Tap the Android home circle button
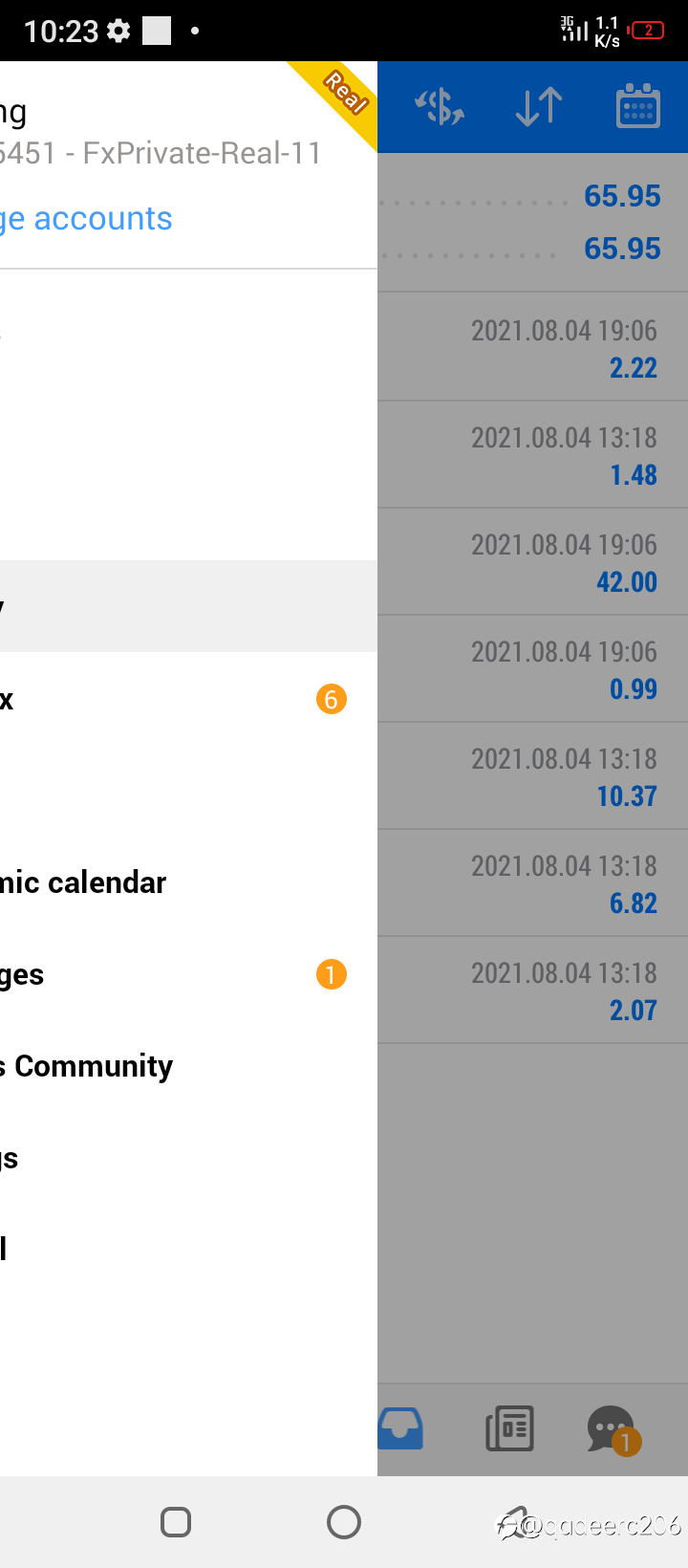This screenshot has height=1568, width=688. tap(344, 1521)
